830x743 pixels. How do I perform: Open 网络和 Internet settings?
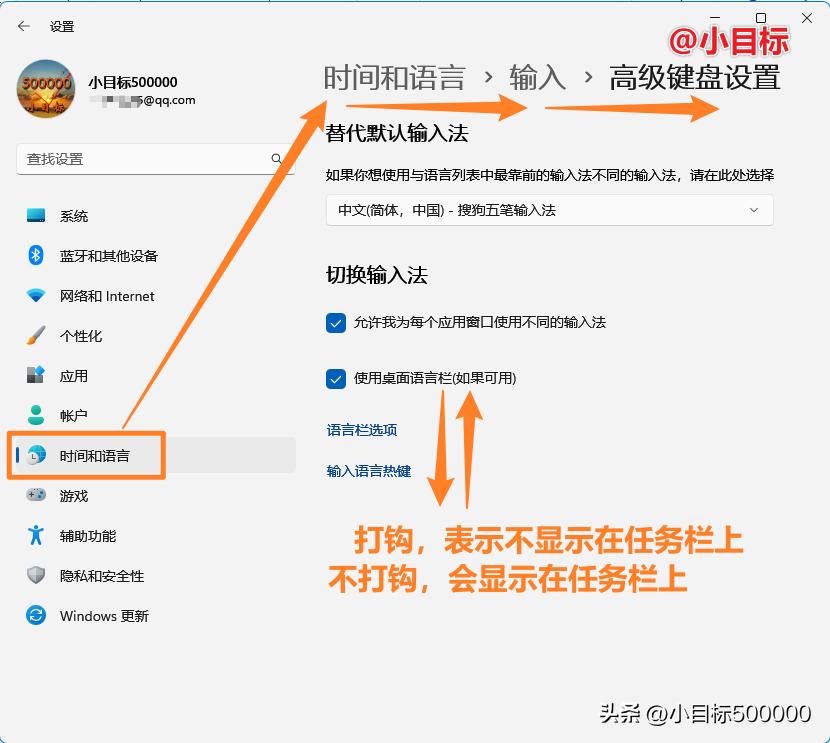pos(104,296)
